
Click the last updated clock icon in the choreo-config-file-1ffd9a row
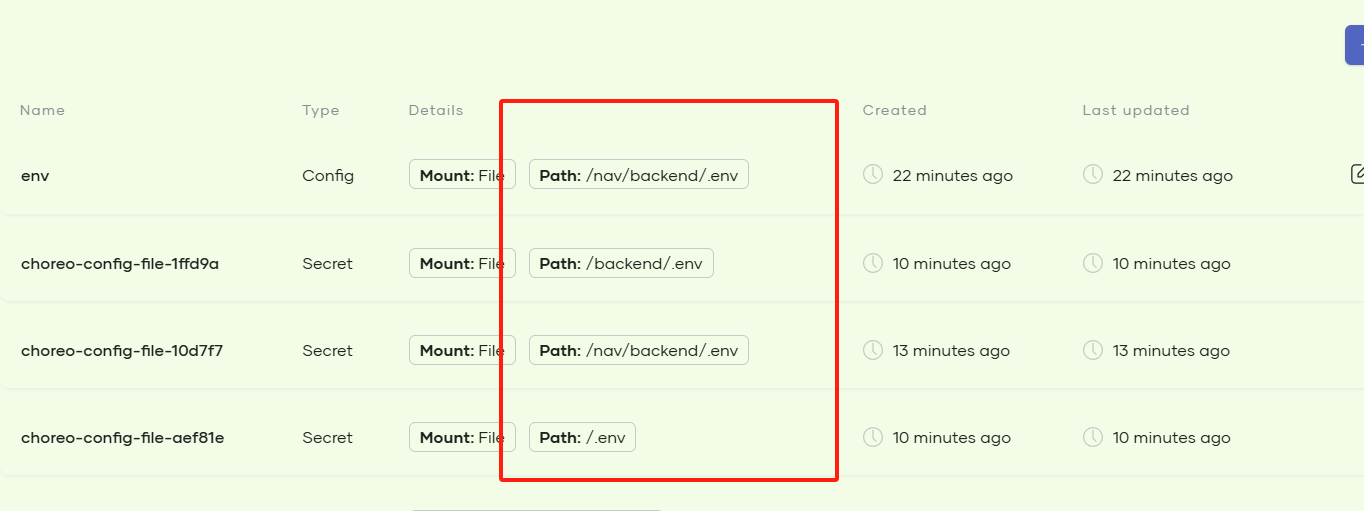1093,263
